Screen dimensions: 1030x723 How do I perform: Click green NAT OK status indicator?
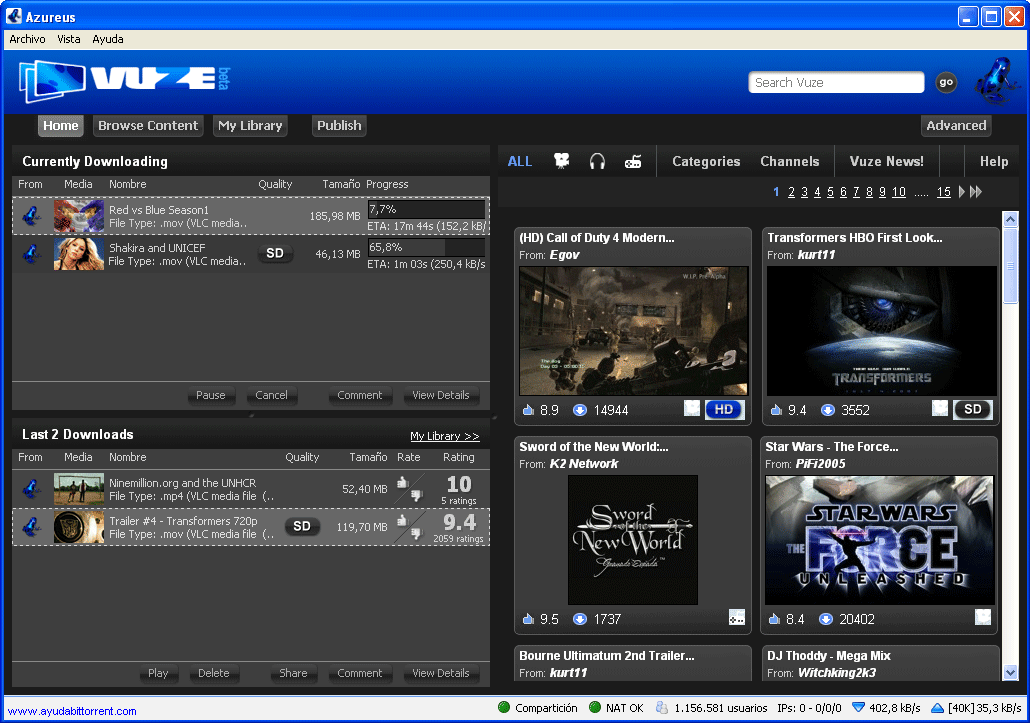594,707
